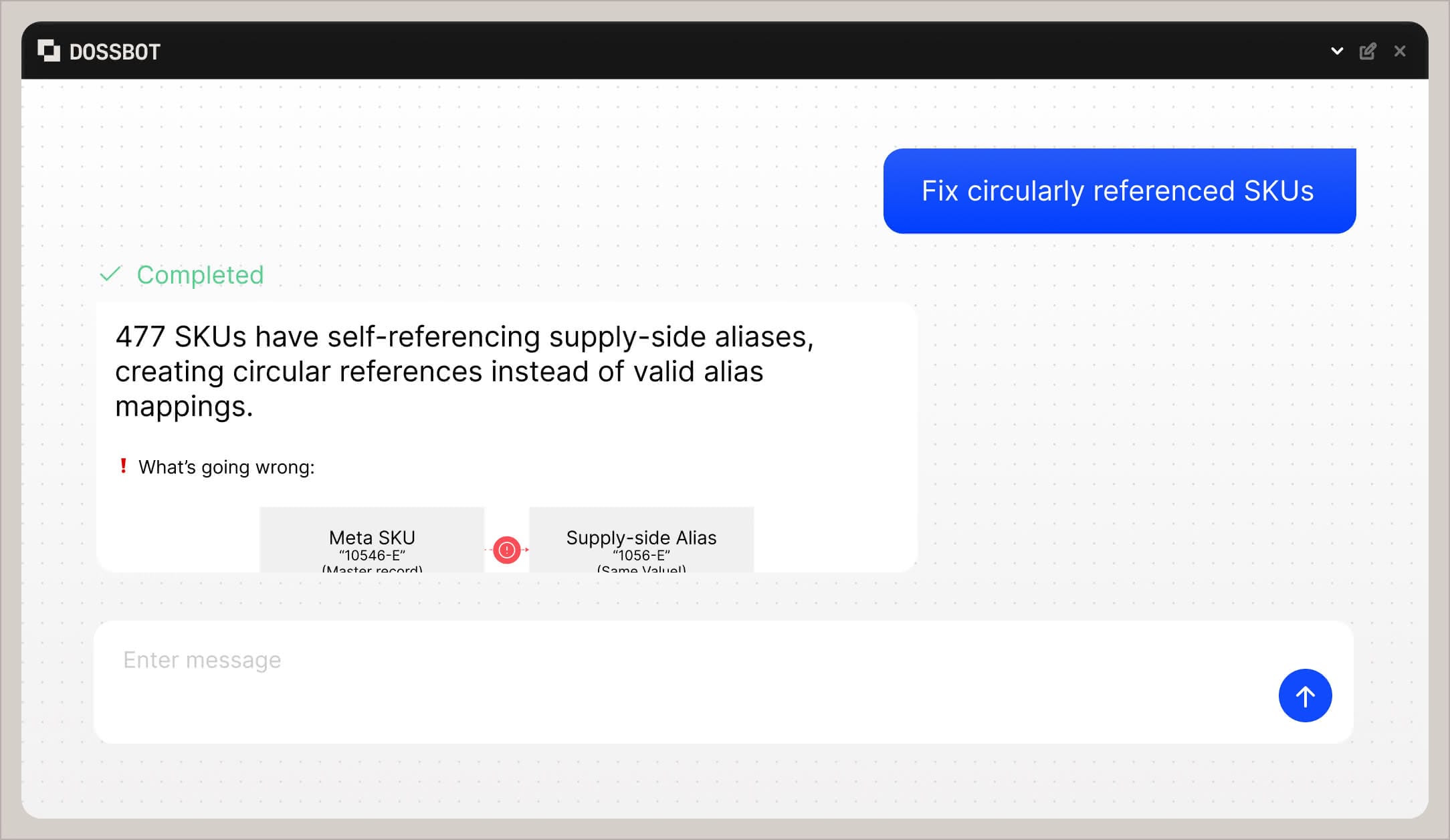Image resolution: width=1450 pixels, height=840 pixels.
Task: Click the "Completed" status label
Action: [200, 275]
